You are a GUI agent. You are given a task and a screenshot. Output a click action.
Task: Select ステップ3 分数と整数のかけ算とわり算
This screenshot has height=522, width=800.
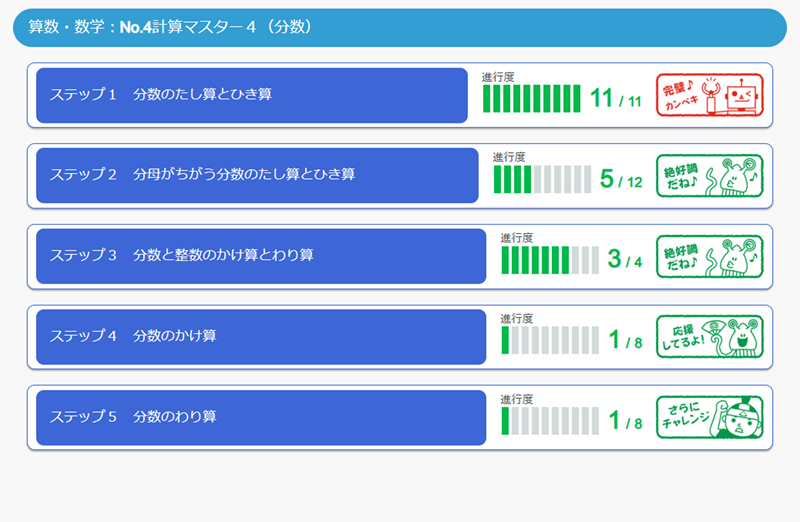tap(261, 256)
